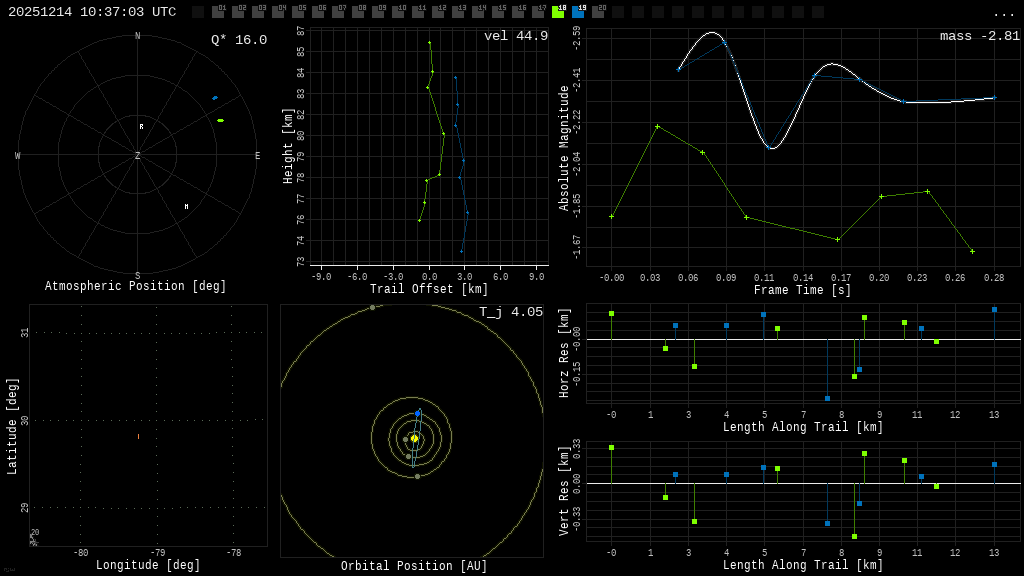The height and width of the screenshot is (576, 1024).
Task: Click the station 05 box
Action: pos(298,12)
